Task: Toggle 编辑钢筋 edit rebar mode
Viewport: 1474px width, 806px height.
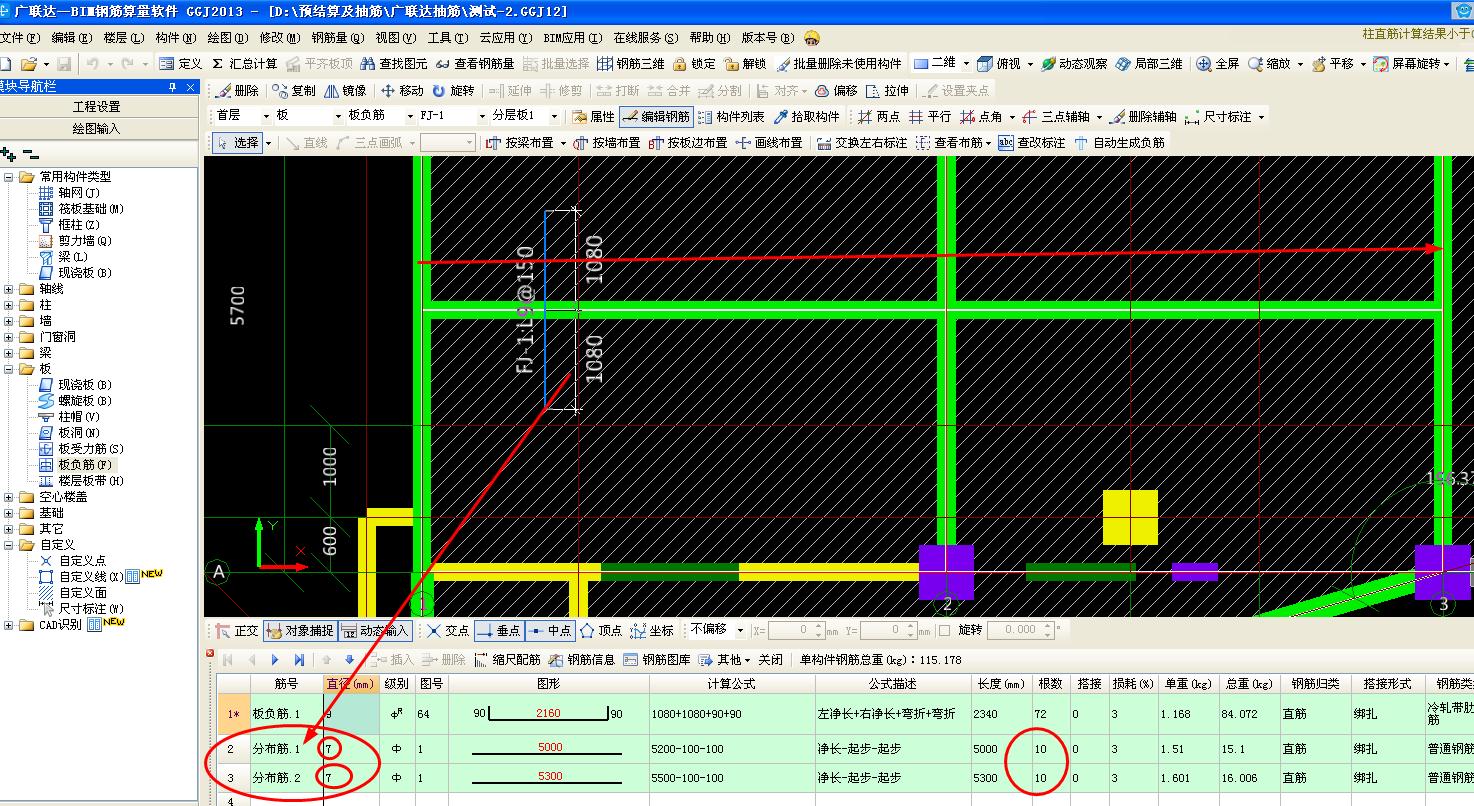Action: pos(656,116)
